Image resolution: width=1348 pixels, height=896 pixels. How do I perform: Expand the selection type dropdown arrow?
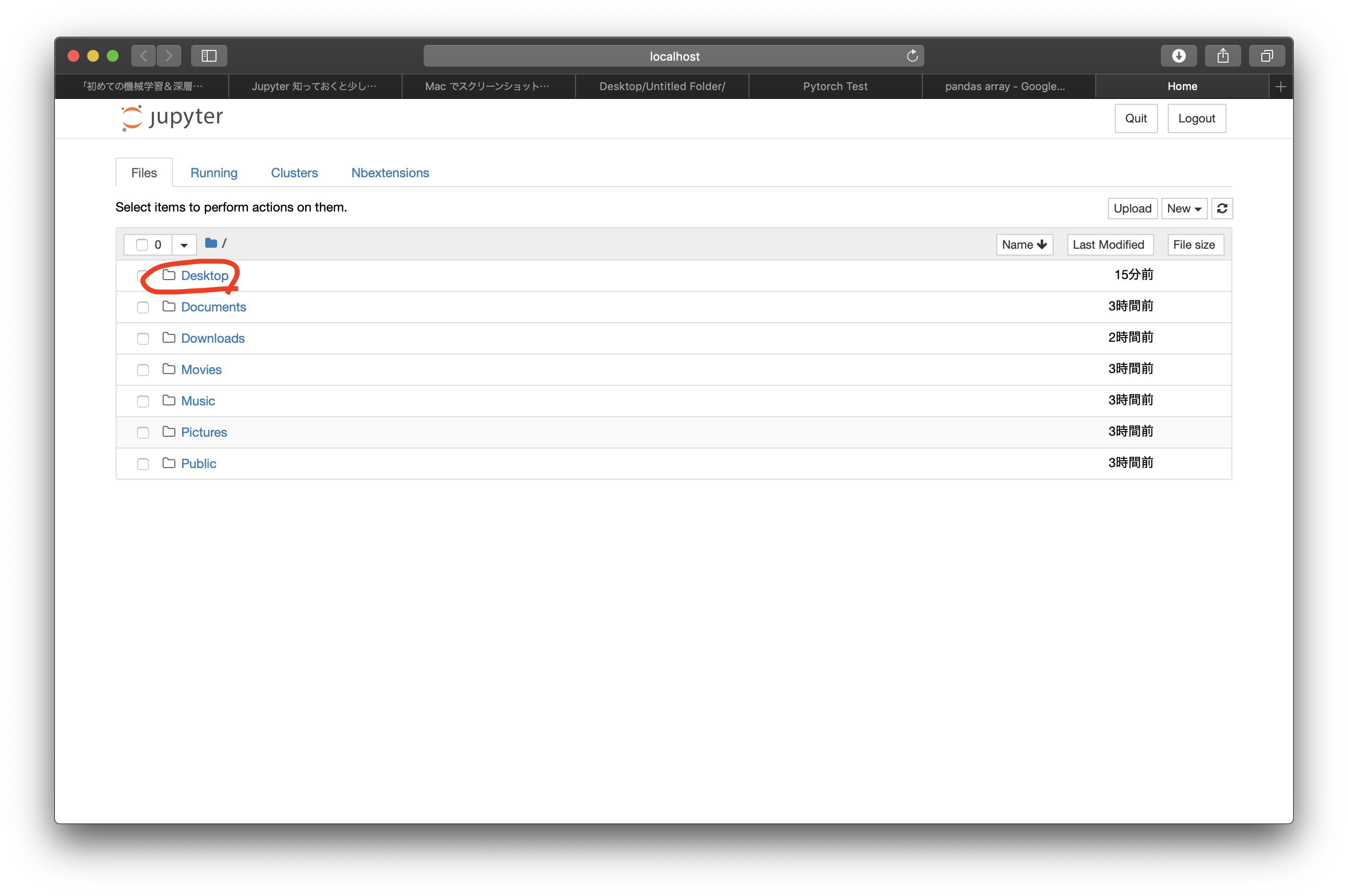coord(184,245)
